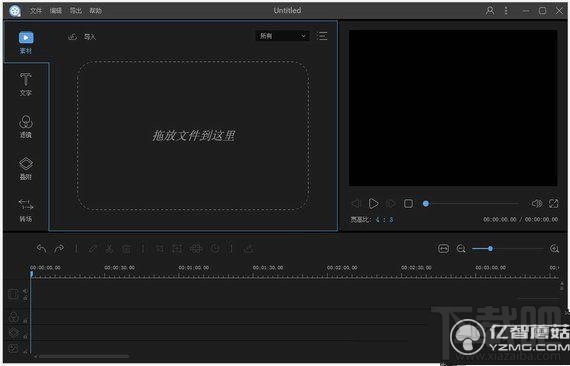Switch to the 转场 (Transitions) tab
This screenshot has height=366, width=570.
tap(26, 210)
